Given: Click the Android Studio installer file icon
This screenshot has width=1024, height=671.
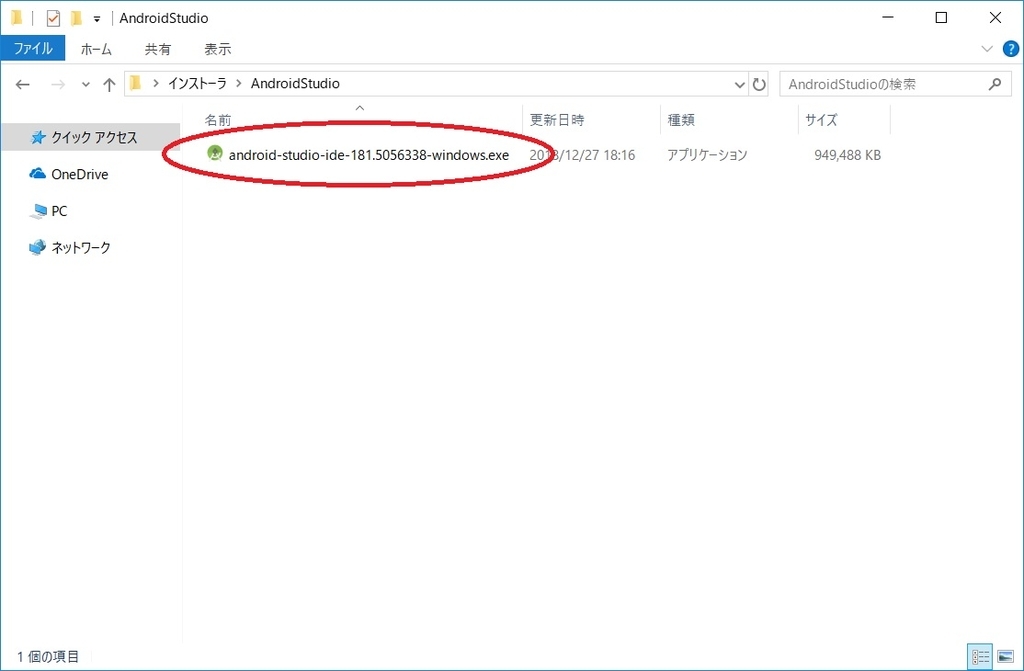Looking at the screenshot, I should click(214, 154).
